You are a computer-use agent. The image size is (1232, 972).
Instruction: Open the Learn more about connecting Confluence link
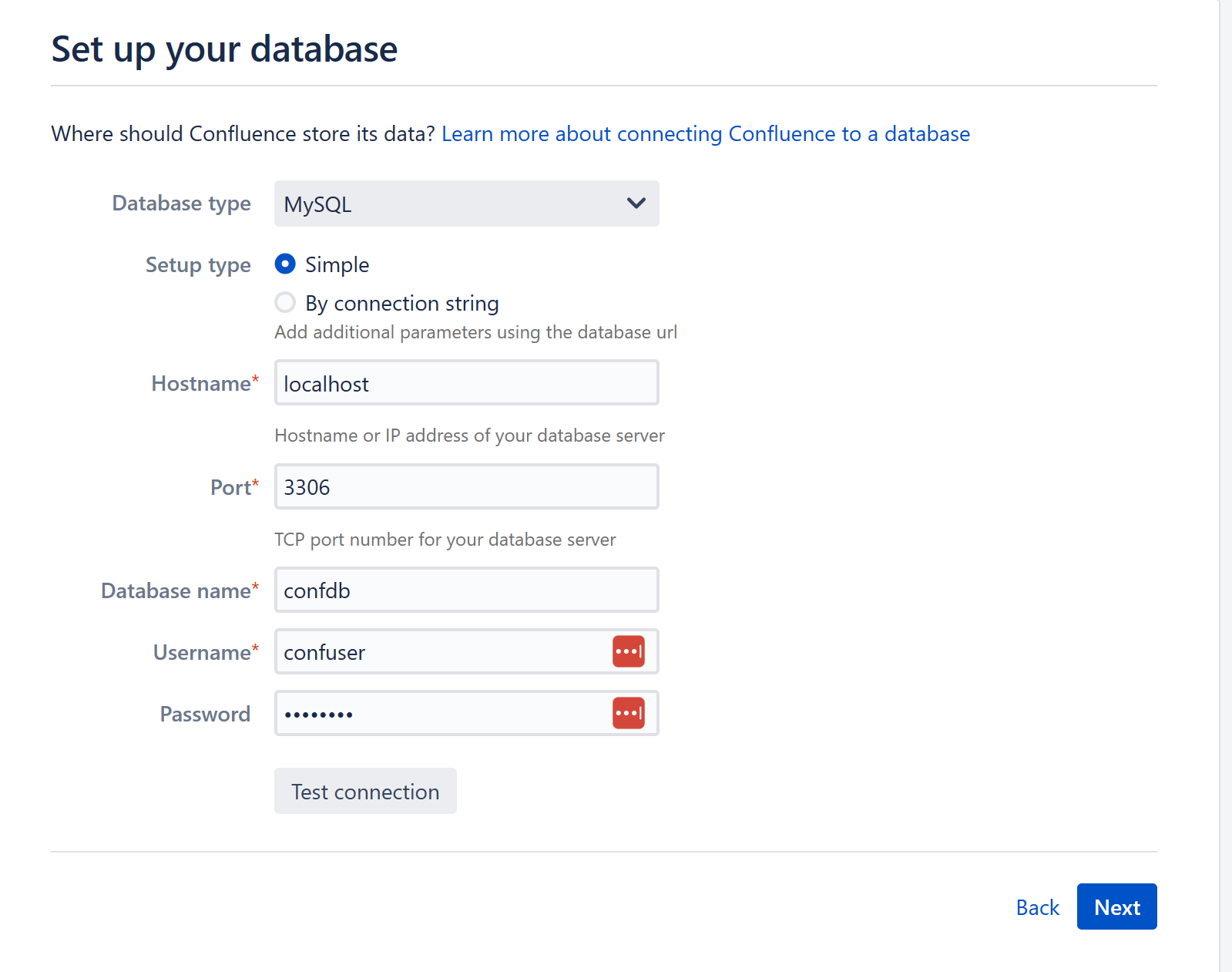coord(705,134)
